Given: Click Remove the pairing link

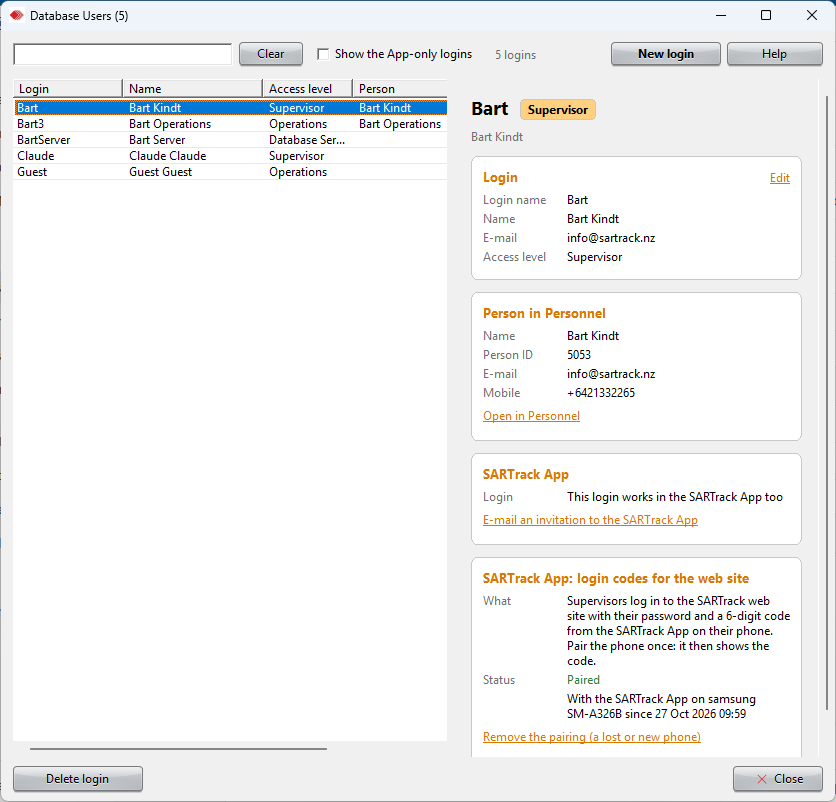Looking at the screenshot, I should [x=592, y=737].
